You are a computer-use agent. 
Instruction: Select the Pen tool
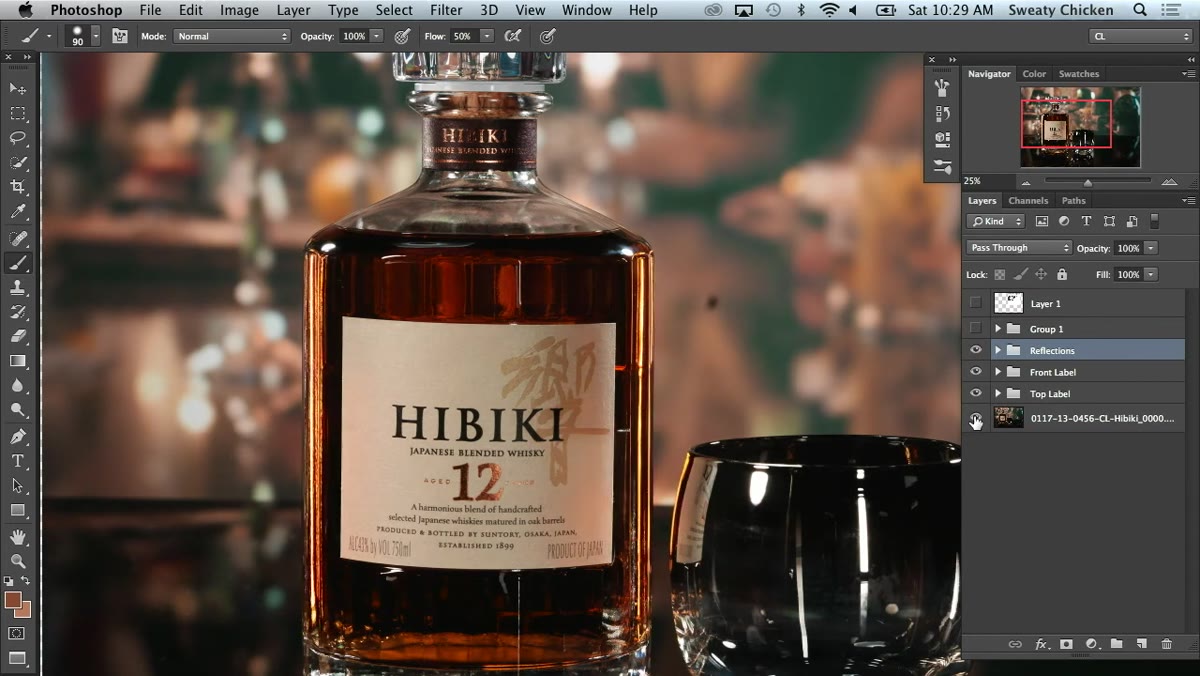click(x=18, y=437)
